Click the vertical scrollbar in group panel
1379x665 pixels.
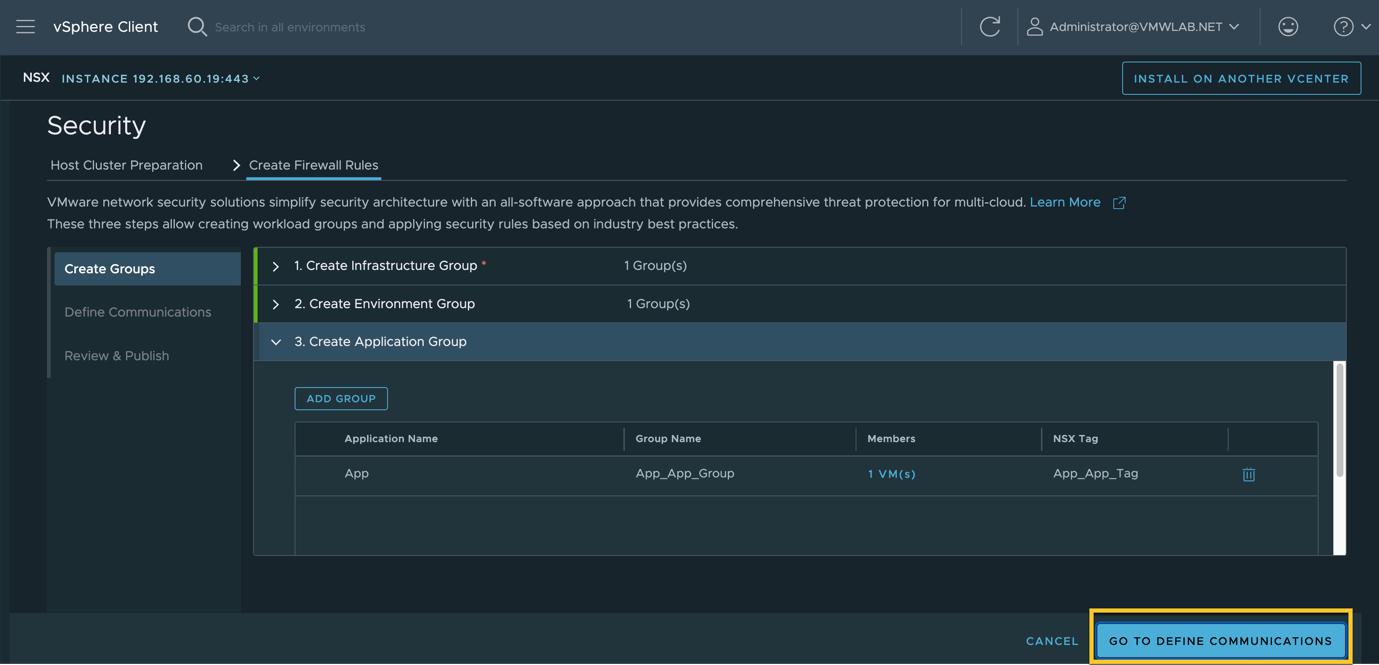pyautogui.click(x=1340, y=420)
